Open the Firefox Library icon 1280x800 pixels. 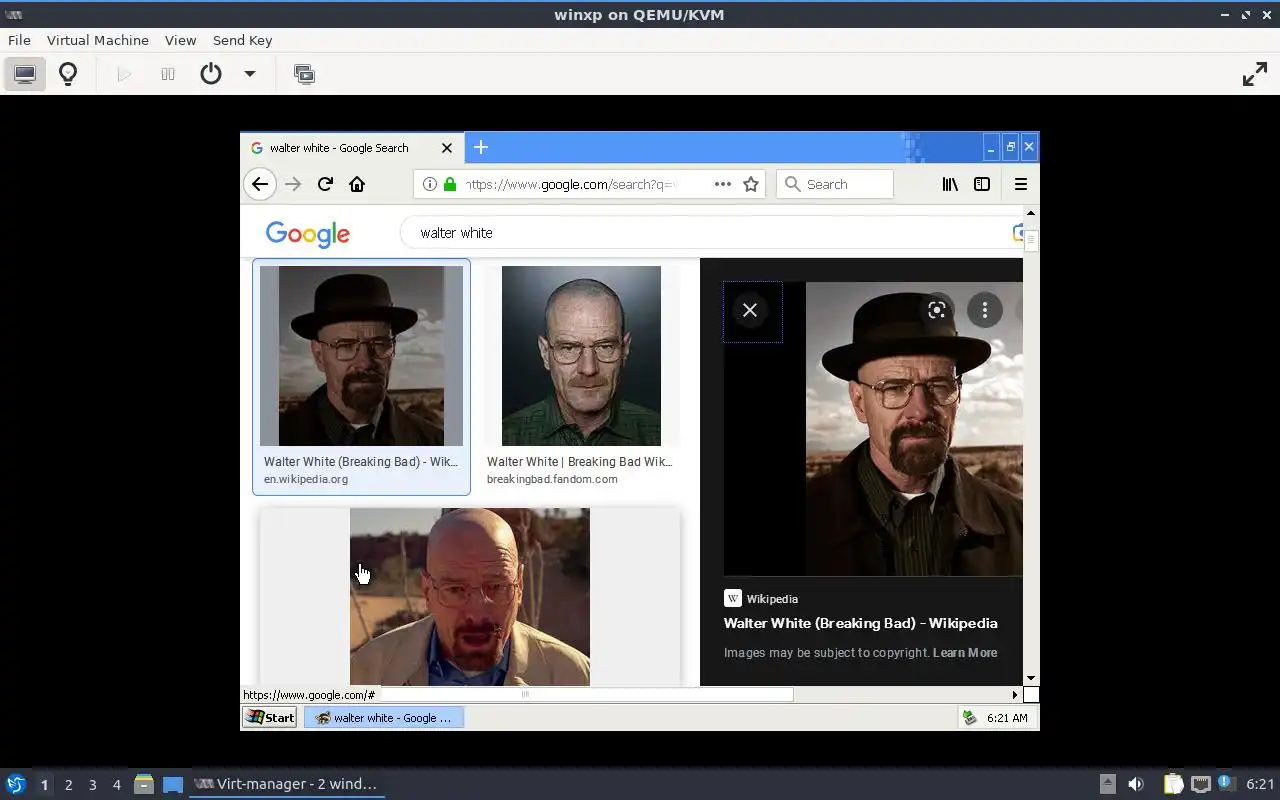click(950, 184)
